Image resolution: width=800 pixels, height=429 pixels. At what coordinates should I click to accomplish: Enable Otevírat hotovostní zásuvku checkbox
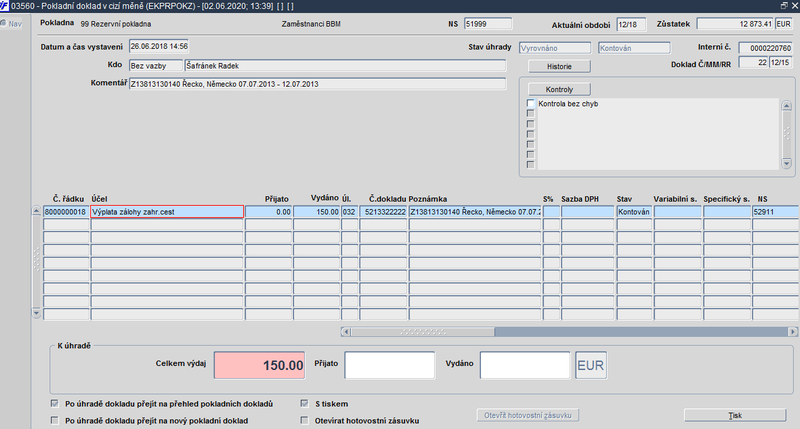click(x=305, y=420)
